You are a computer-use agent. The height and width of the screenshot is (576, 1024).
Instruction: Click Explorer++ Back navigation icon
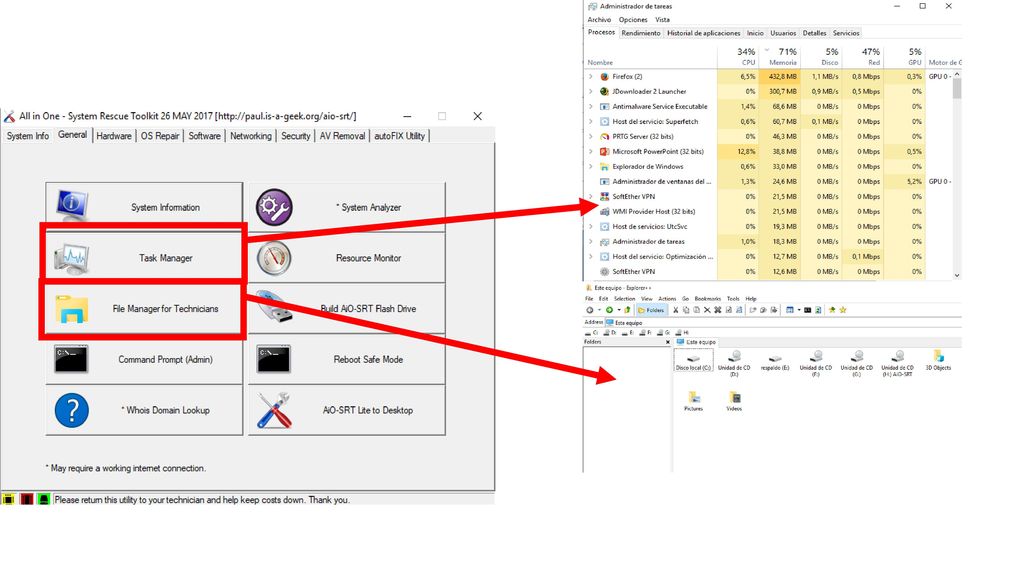[590, 310]
